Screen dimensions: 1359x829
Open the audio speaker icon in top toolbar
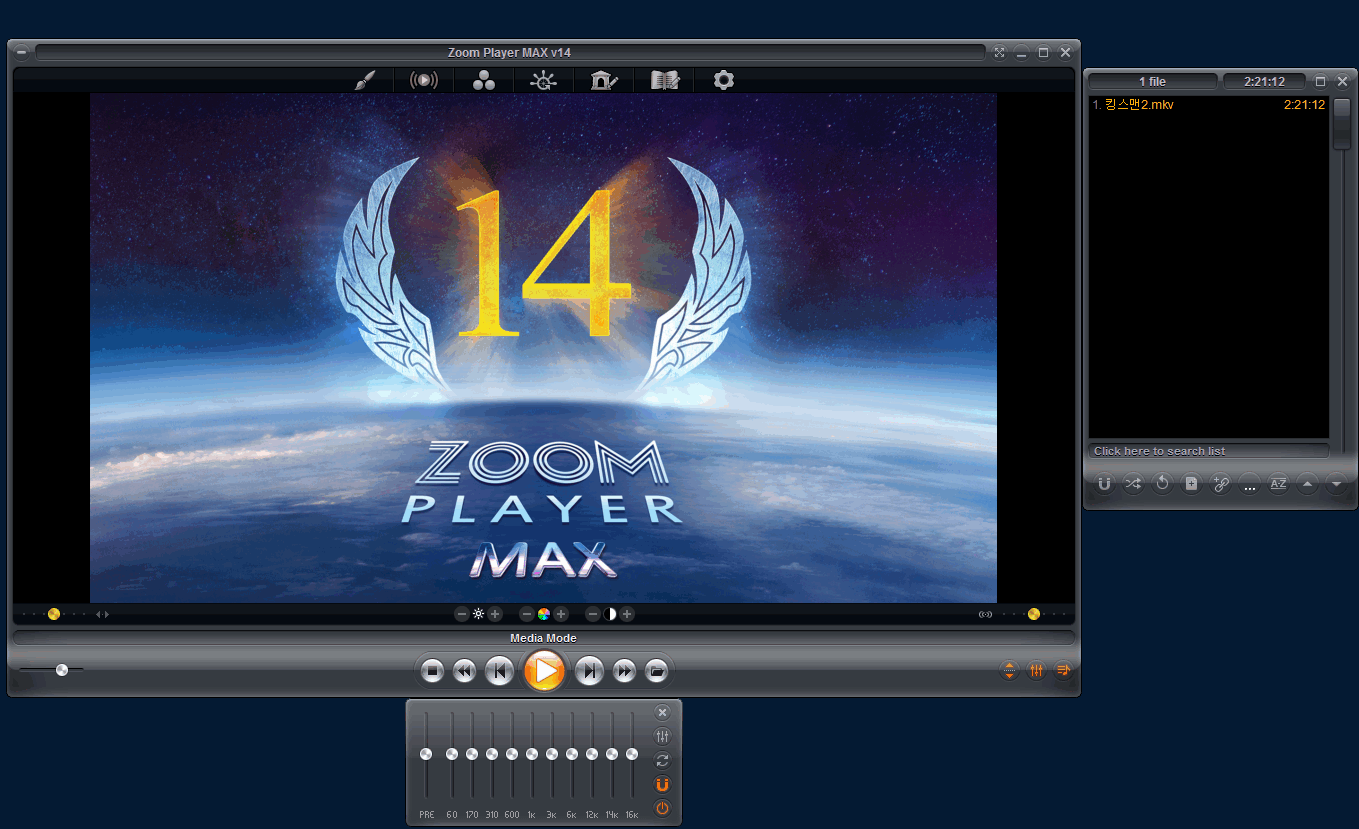(x=424, y=80)
